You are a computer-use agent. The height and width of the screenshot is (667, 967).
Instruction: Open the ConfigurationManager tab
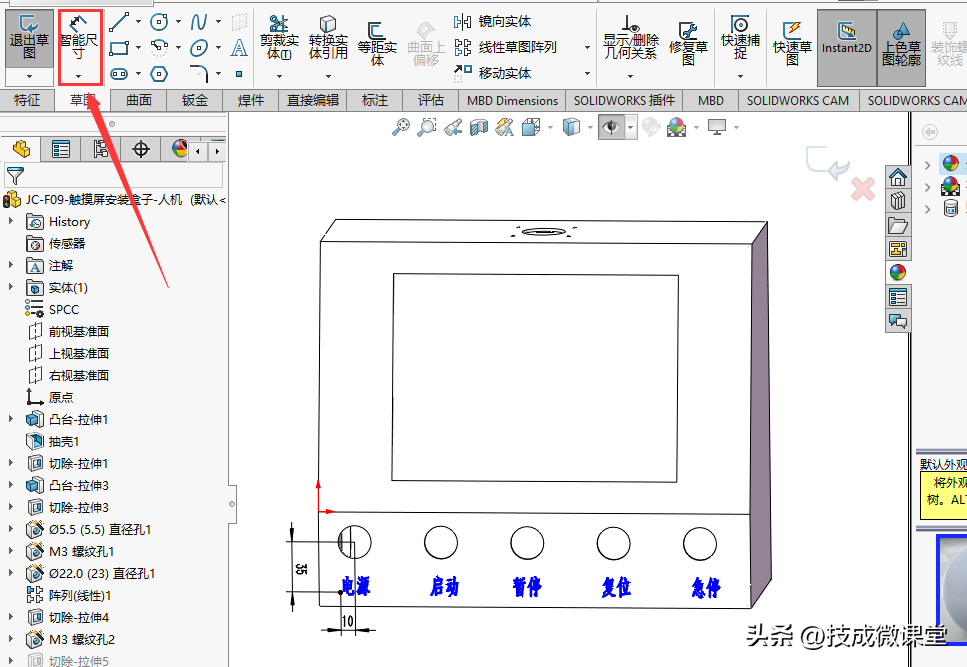tap(101, 149)
